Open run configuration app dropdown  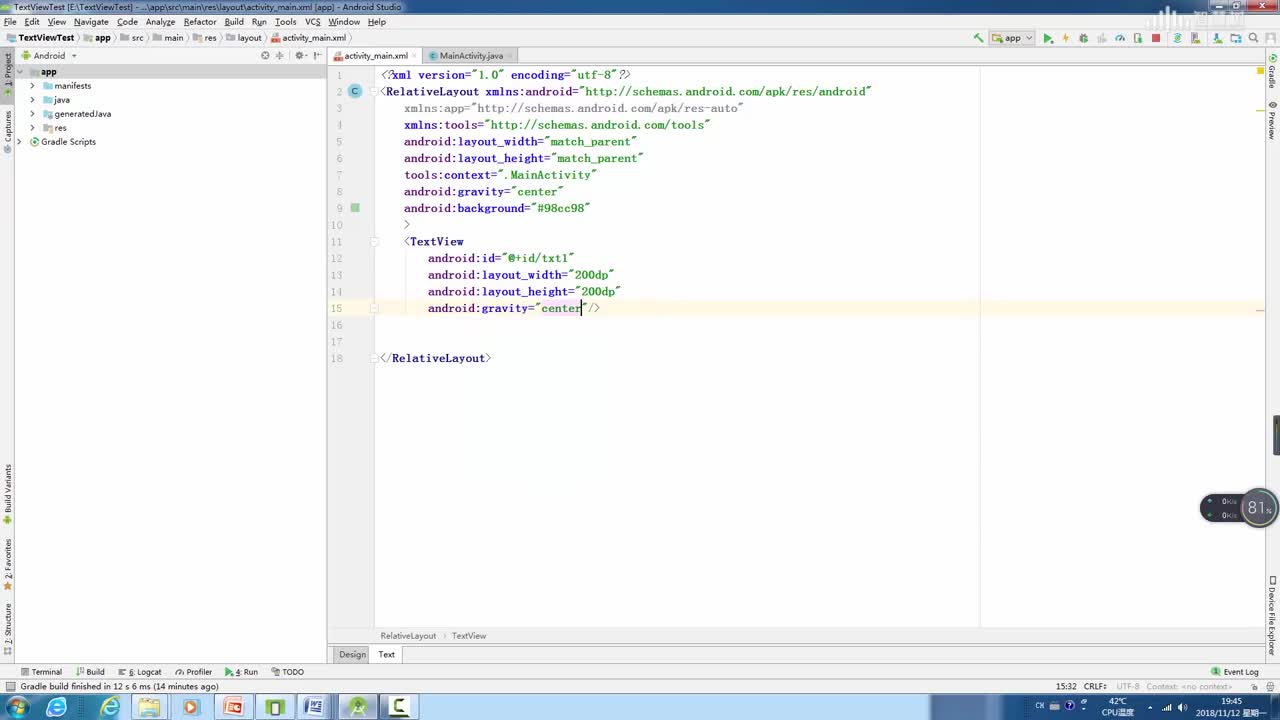click(x=1012, y=38)
